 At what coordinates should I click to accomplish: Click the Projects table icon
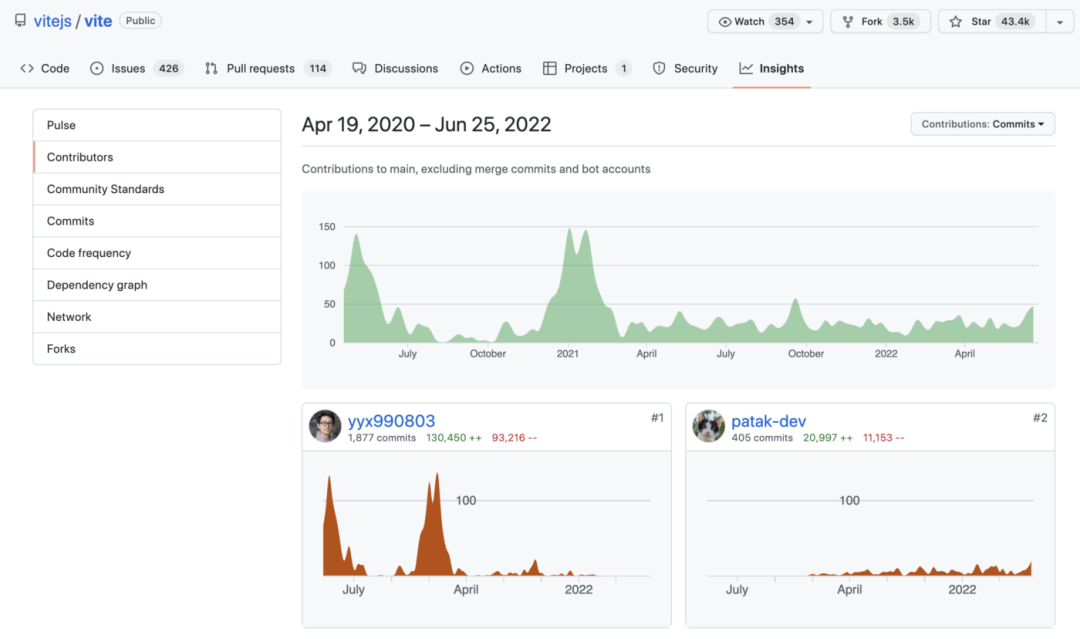(x=550, y=69)
